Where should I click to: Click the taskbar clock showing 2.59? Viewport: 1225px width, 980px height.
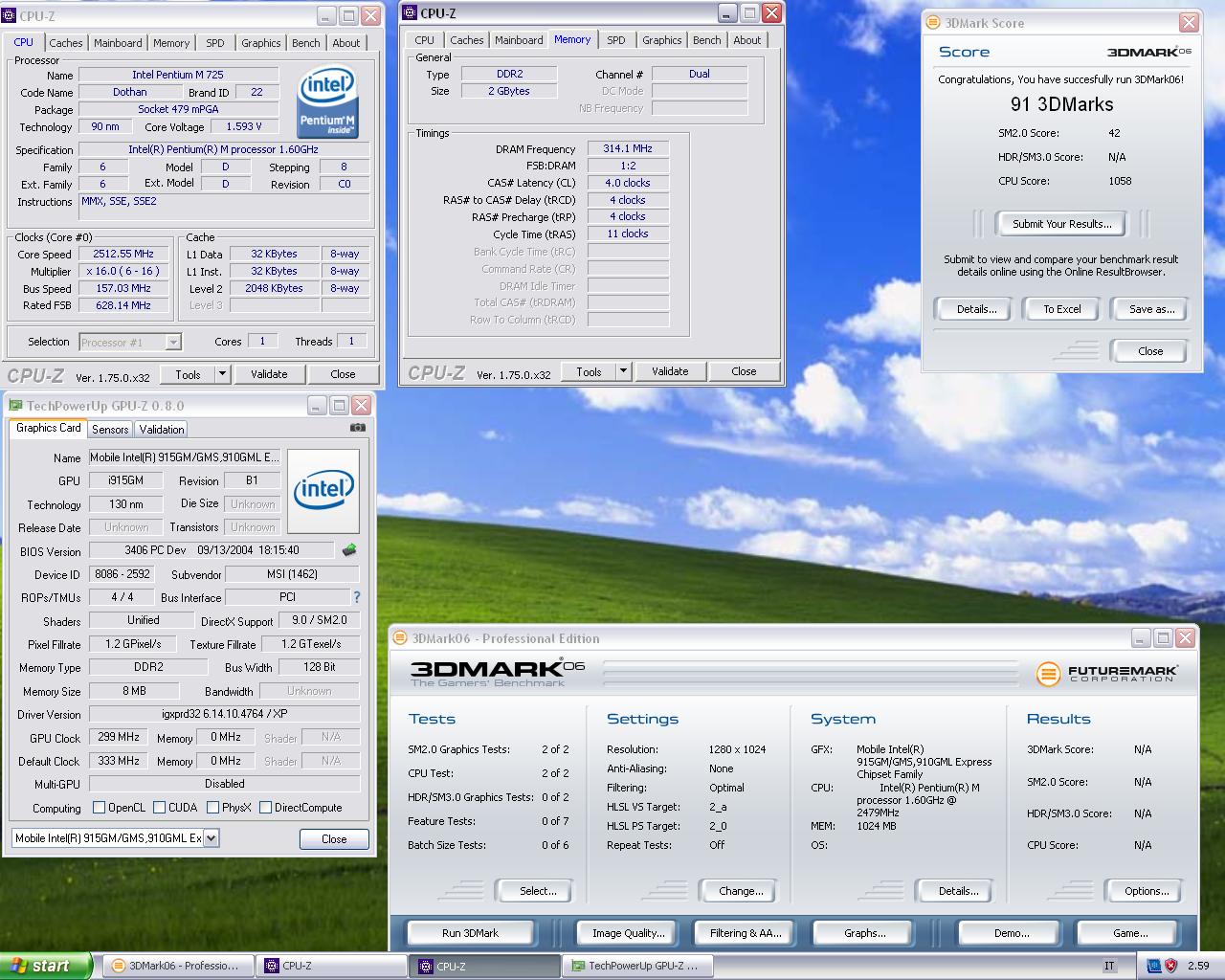coord(1198,966)
